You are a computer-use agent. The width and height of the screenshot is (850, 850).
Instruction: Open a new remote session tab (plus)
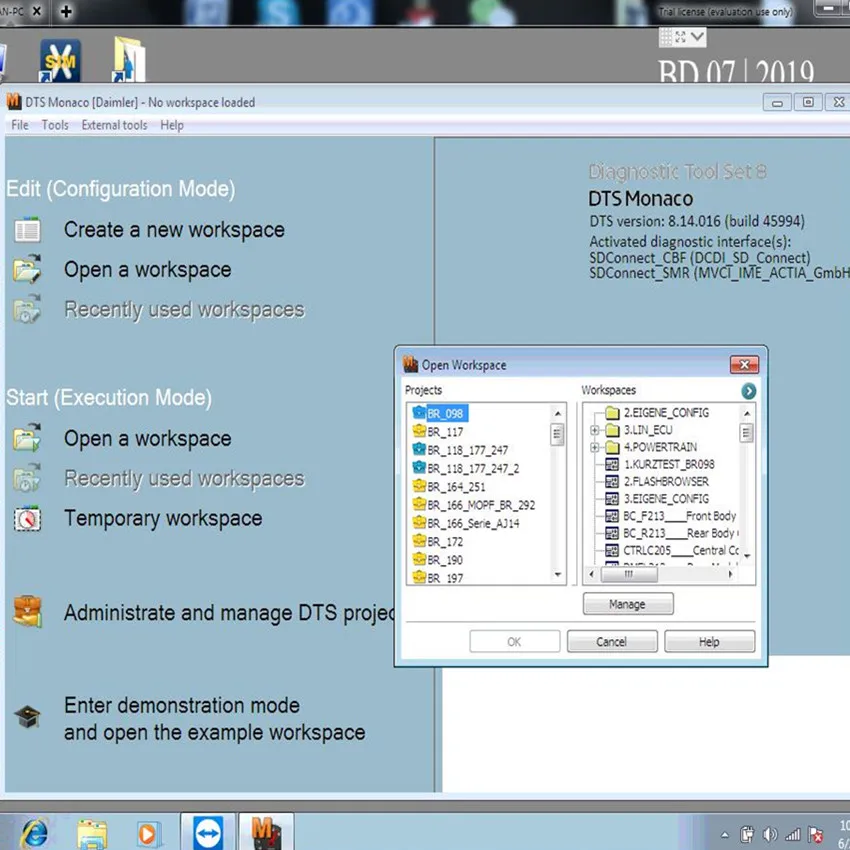(x=66, y=11)
